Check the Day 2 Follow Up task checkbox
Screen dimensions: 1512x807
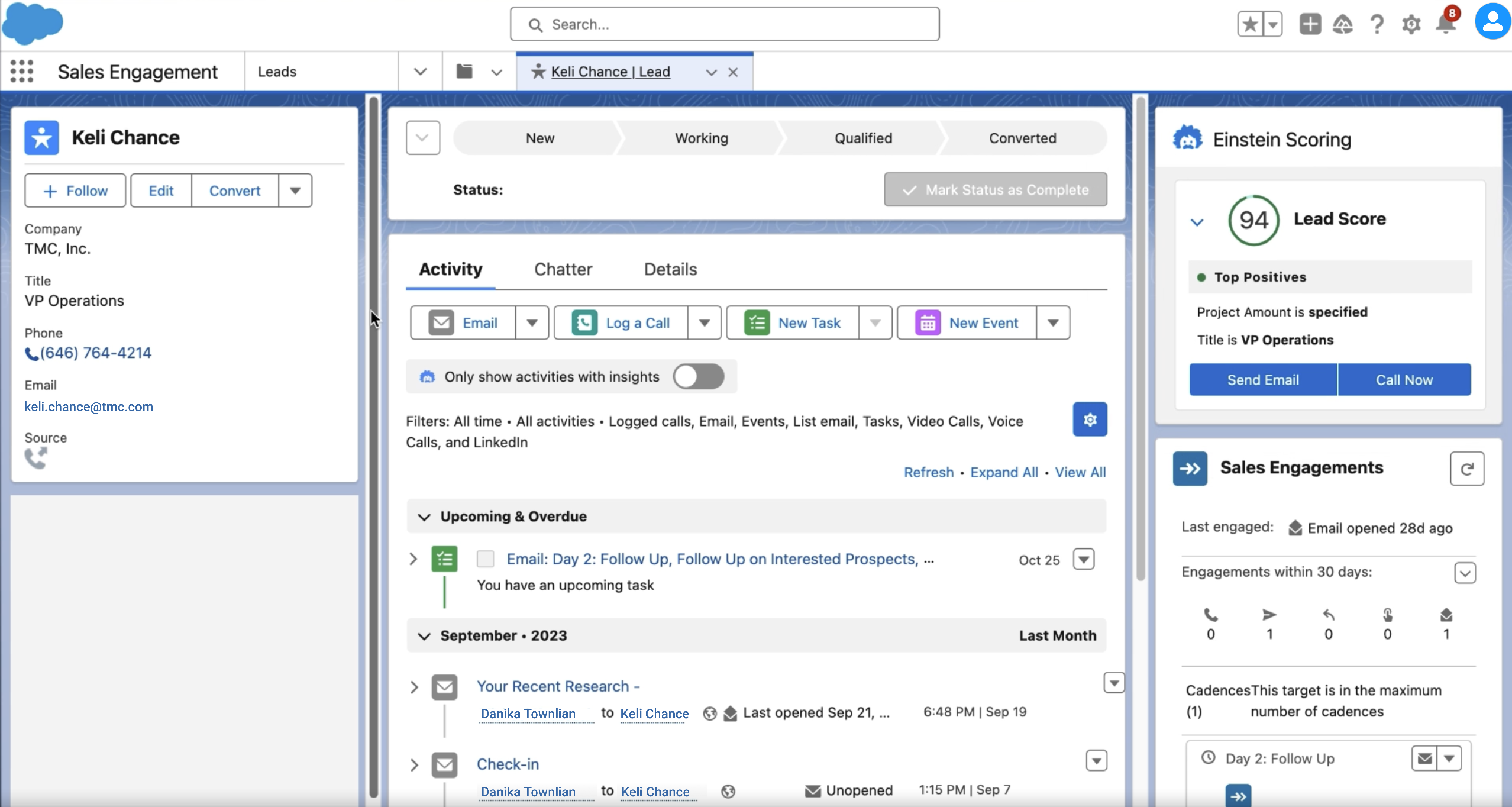[x=485, y=559]
